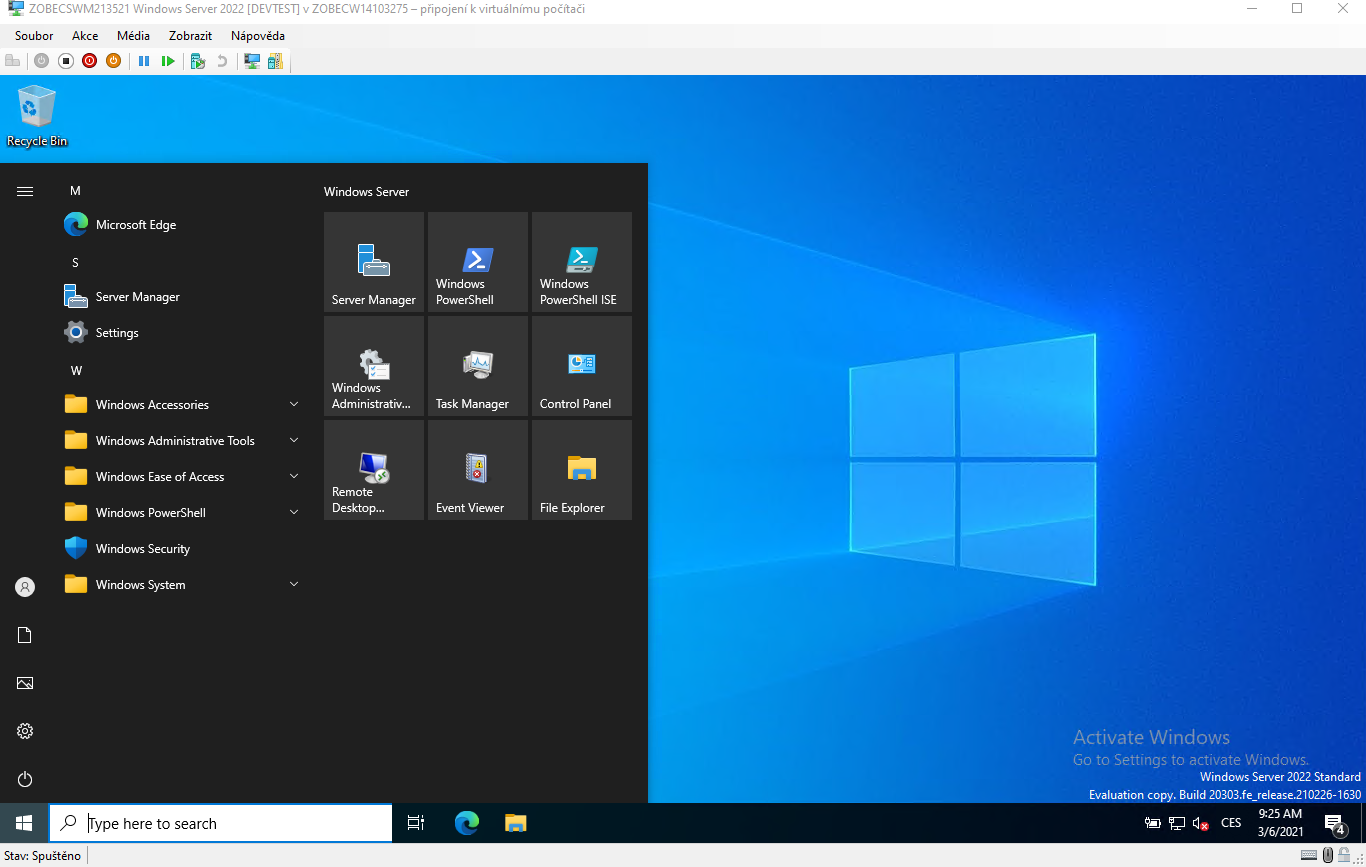Viewport: 1366px width, 867px height.
Task: Open the Server Manager tile
Action: [x=374, y=262]
